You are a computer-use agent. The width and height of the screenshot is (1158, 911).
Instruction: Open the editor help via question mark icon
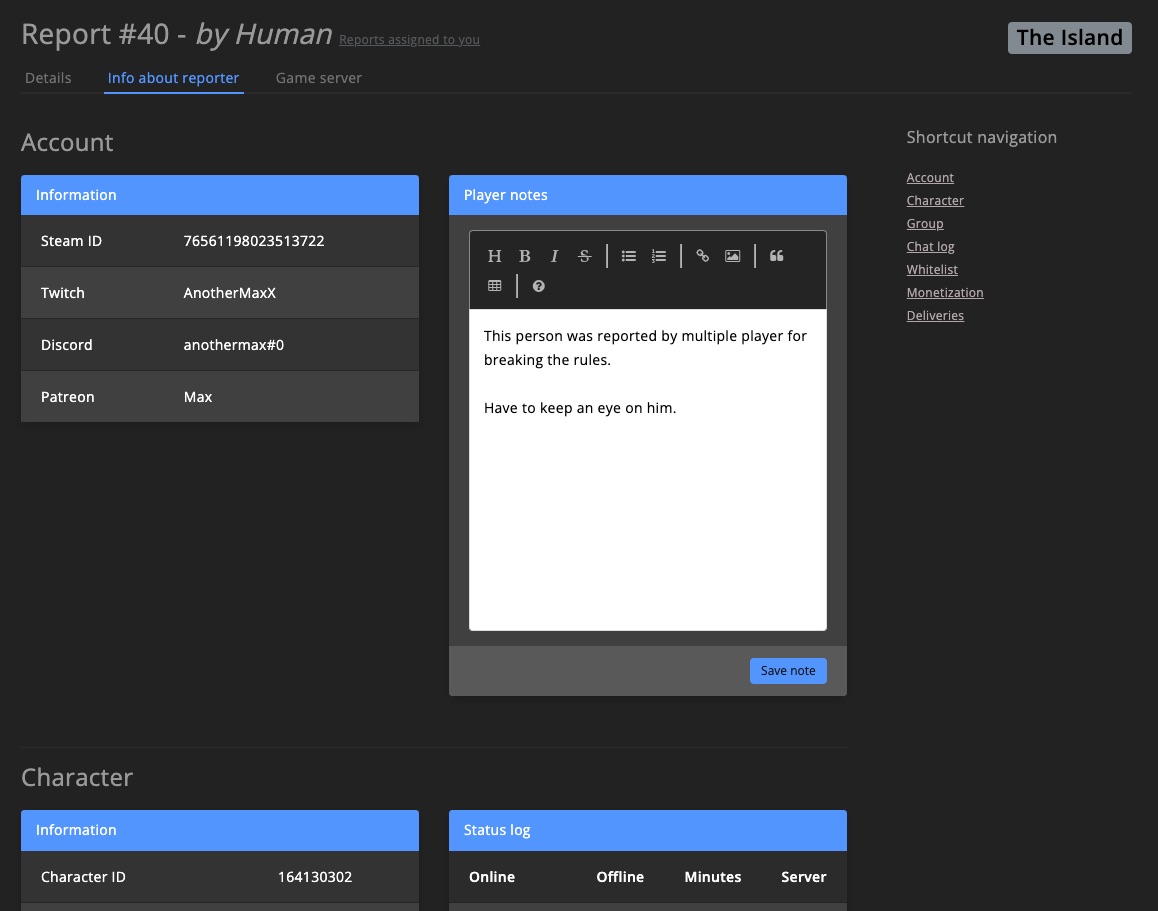(538, 285)
